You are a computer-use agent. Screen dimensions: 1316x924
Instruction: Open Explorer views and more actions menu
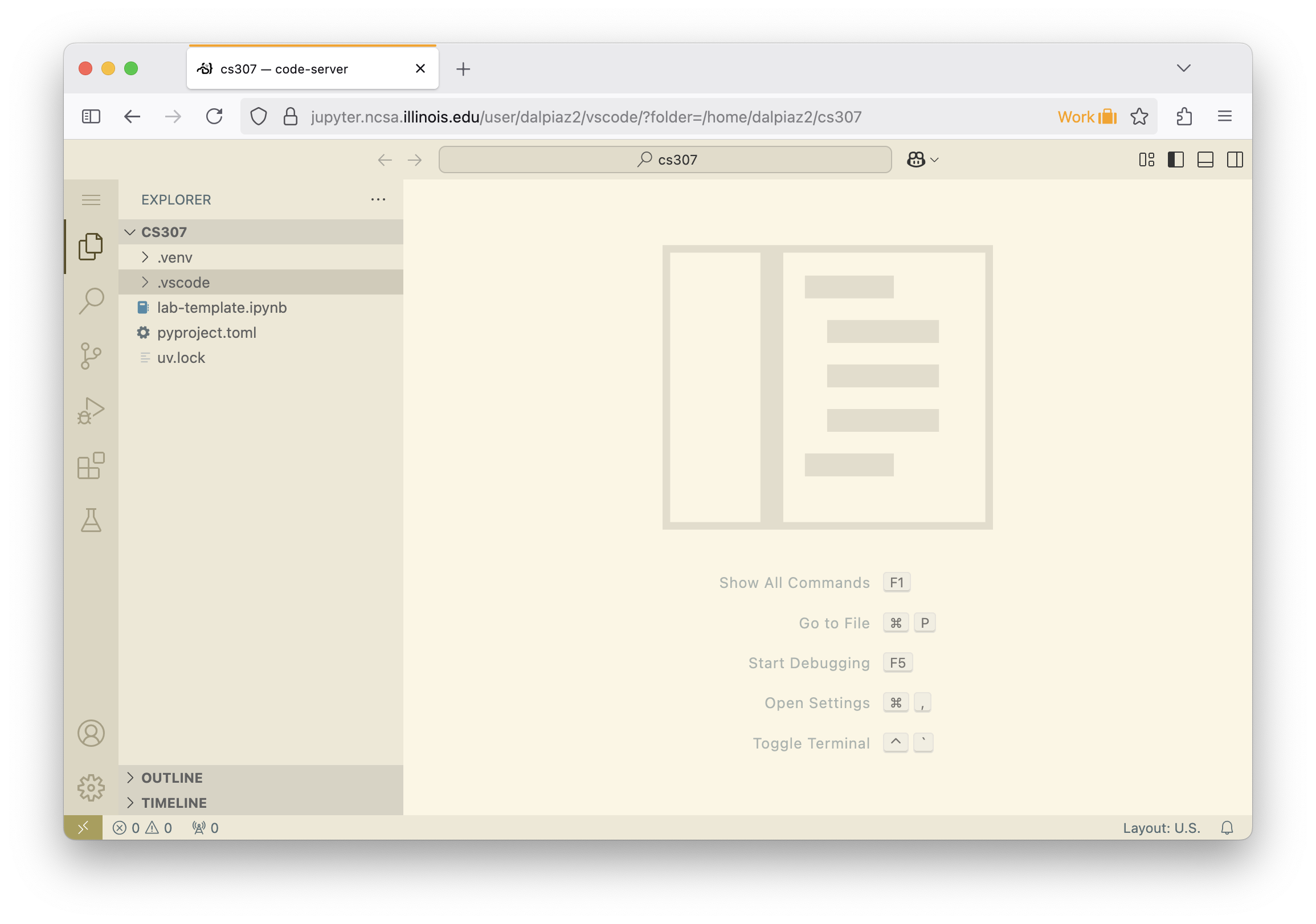[378, 200]
